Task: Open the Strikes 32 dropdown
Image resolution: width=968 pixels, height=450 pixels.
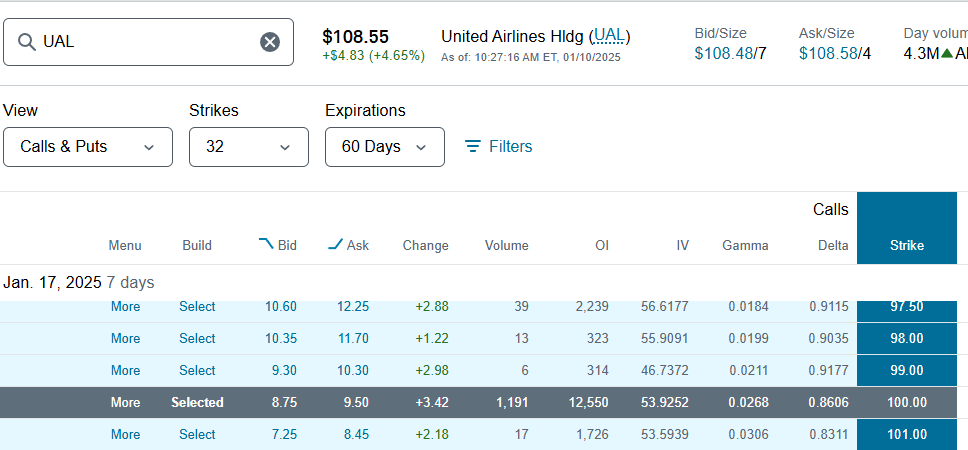Action: [x=249, y=147]
